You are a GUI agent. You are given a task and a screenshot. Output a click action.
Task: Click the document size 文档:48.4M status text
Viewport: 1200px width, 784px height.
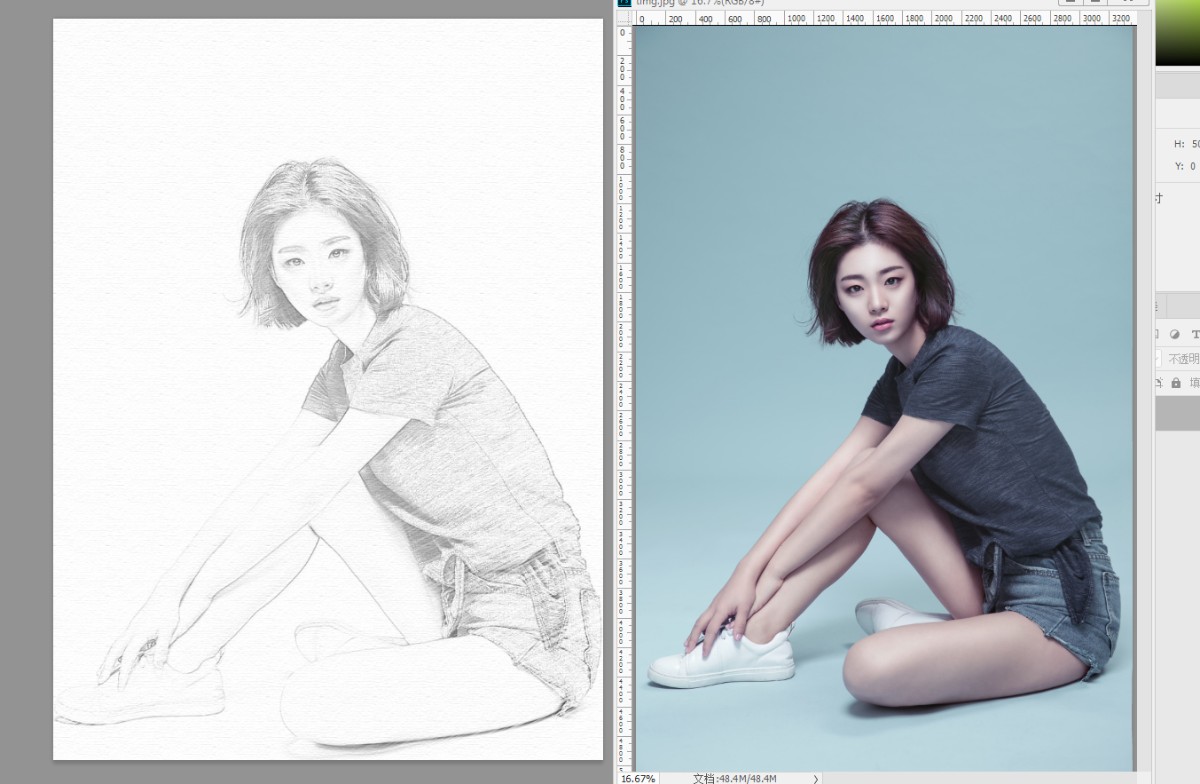[735, 778]
